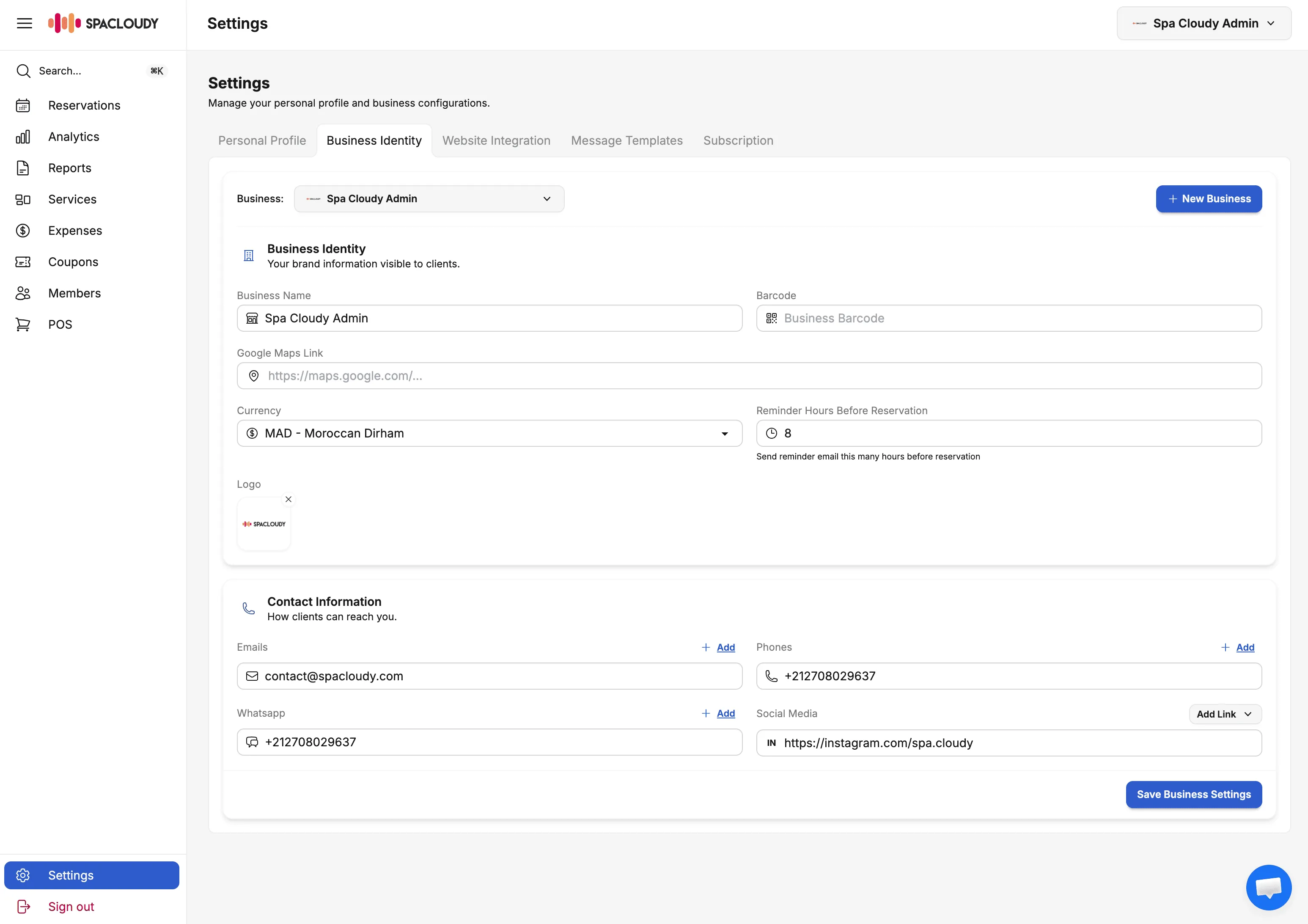Remove the uploaded logo with X
The width and height of the screenshot is (1308, 924).
[288, 499]
